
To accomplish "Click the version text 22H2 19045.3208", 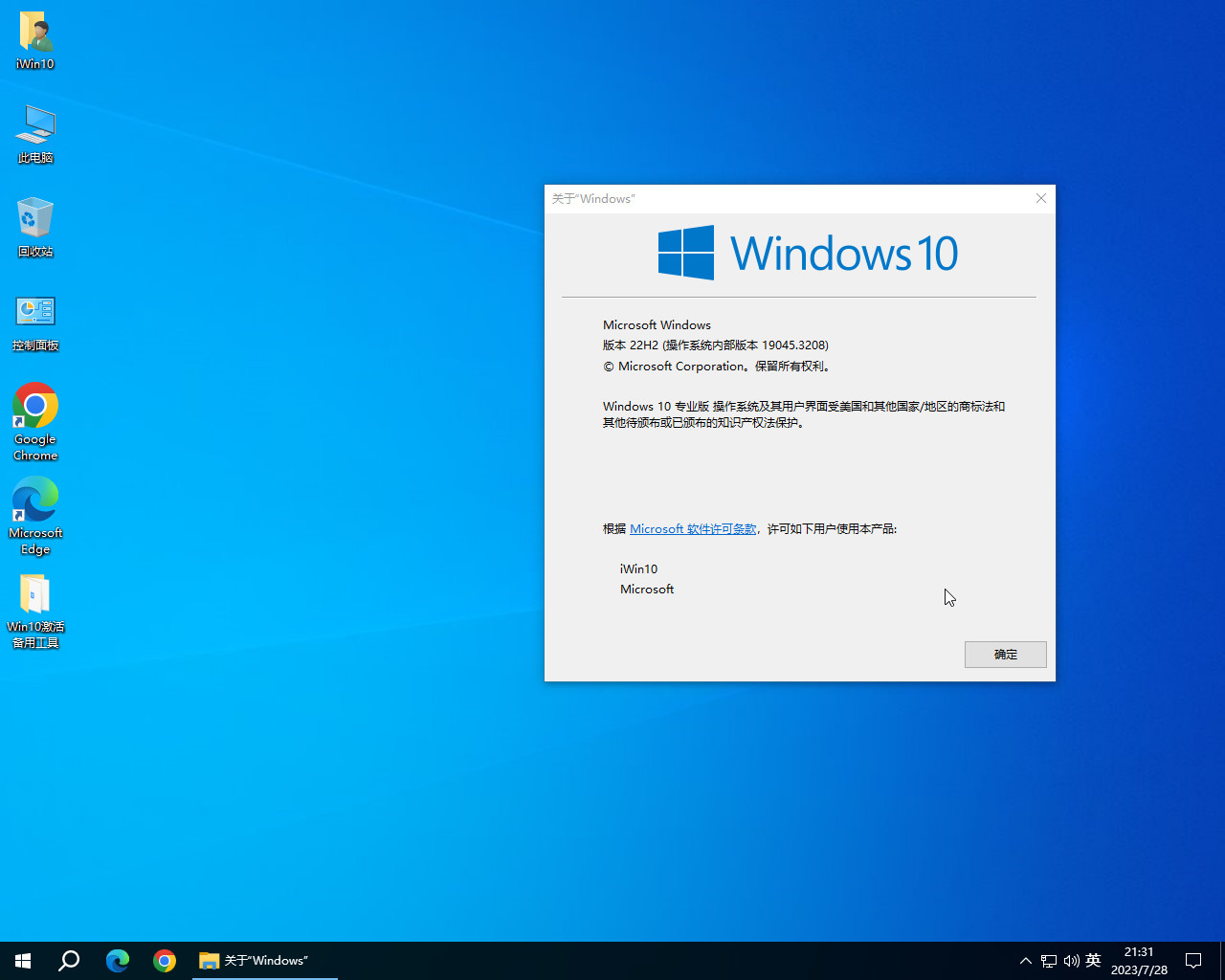I will [x=716, y=345].
